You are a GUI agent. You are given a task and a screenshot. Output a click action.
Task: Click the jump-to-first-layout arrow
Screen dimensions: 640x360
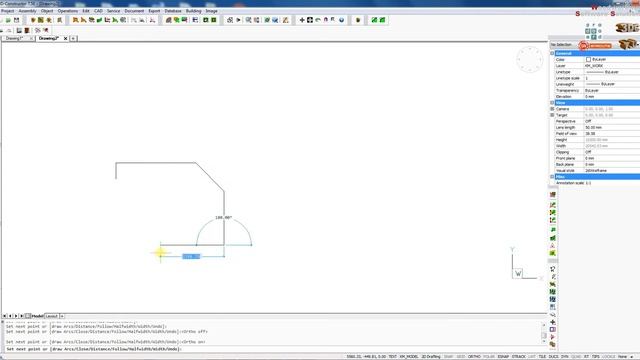(x=4, y=316)
